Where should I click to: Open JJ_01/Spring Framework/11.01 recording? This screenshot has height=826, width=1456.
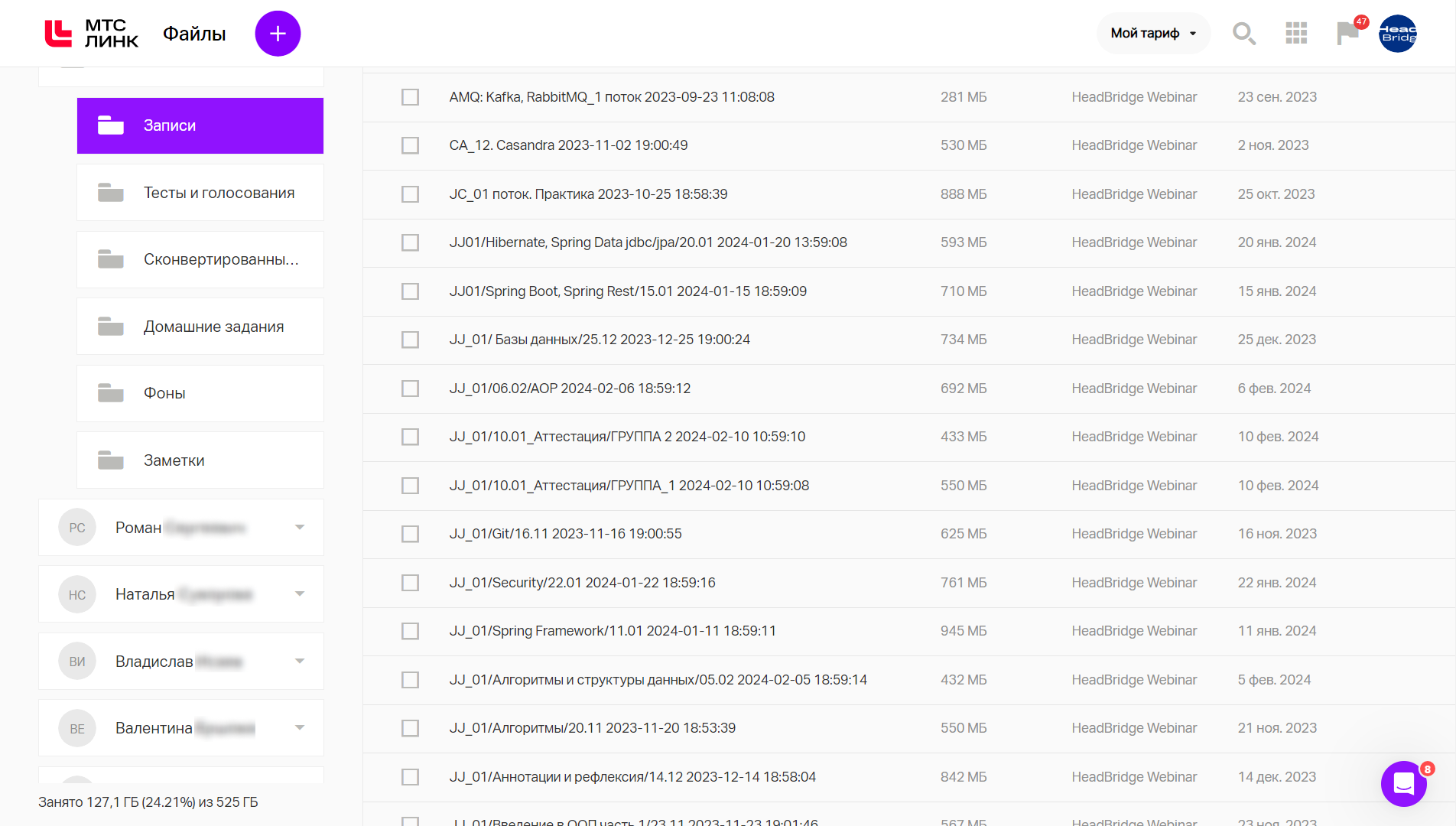(x=613, y=631)
